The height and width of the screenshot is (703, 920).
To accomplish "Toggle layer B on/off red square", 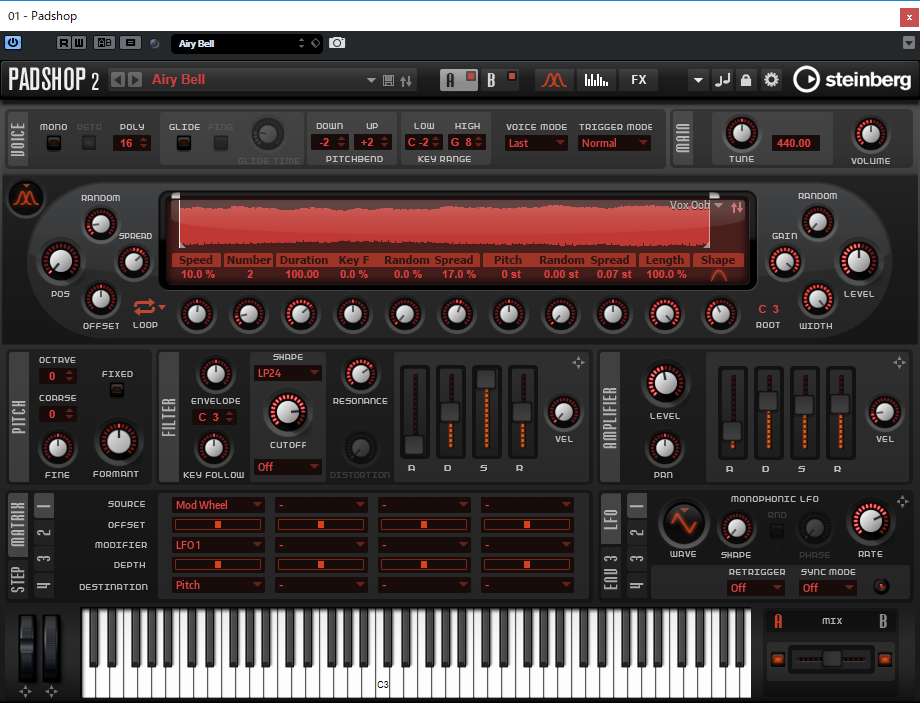I will 512,76.
